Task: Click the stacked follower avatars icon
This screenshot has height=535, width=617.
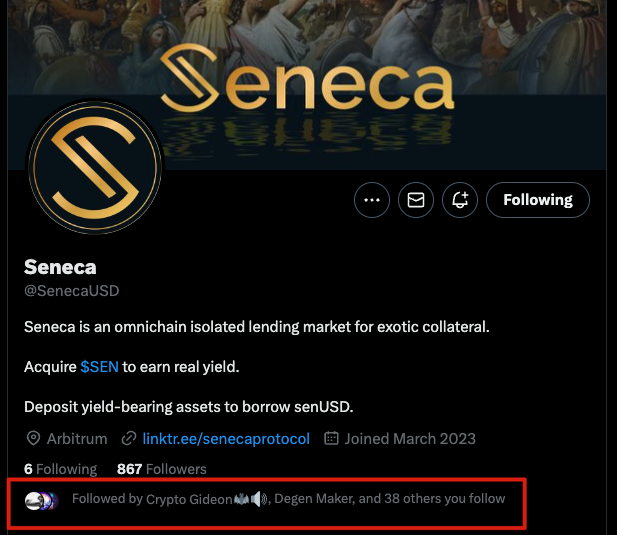Action: (x=41, y=499)
